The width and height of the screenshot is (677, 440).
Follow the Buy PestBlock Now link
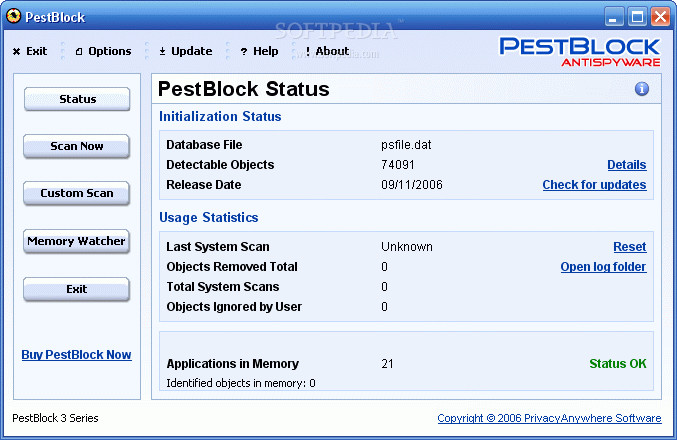(x=76, y=355)
